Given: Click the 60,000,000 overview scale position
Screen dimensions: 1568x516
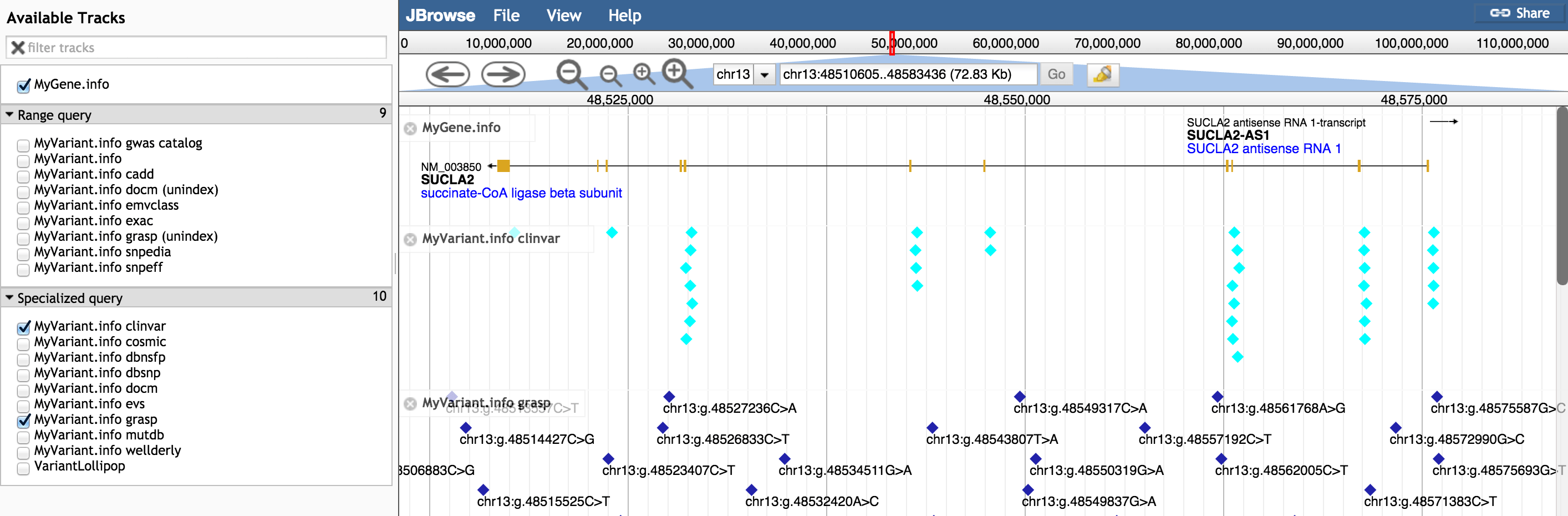Looking at the screenshot, I should [x=1006, y=43].
